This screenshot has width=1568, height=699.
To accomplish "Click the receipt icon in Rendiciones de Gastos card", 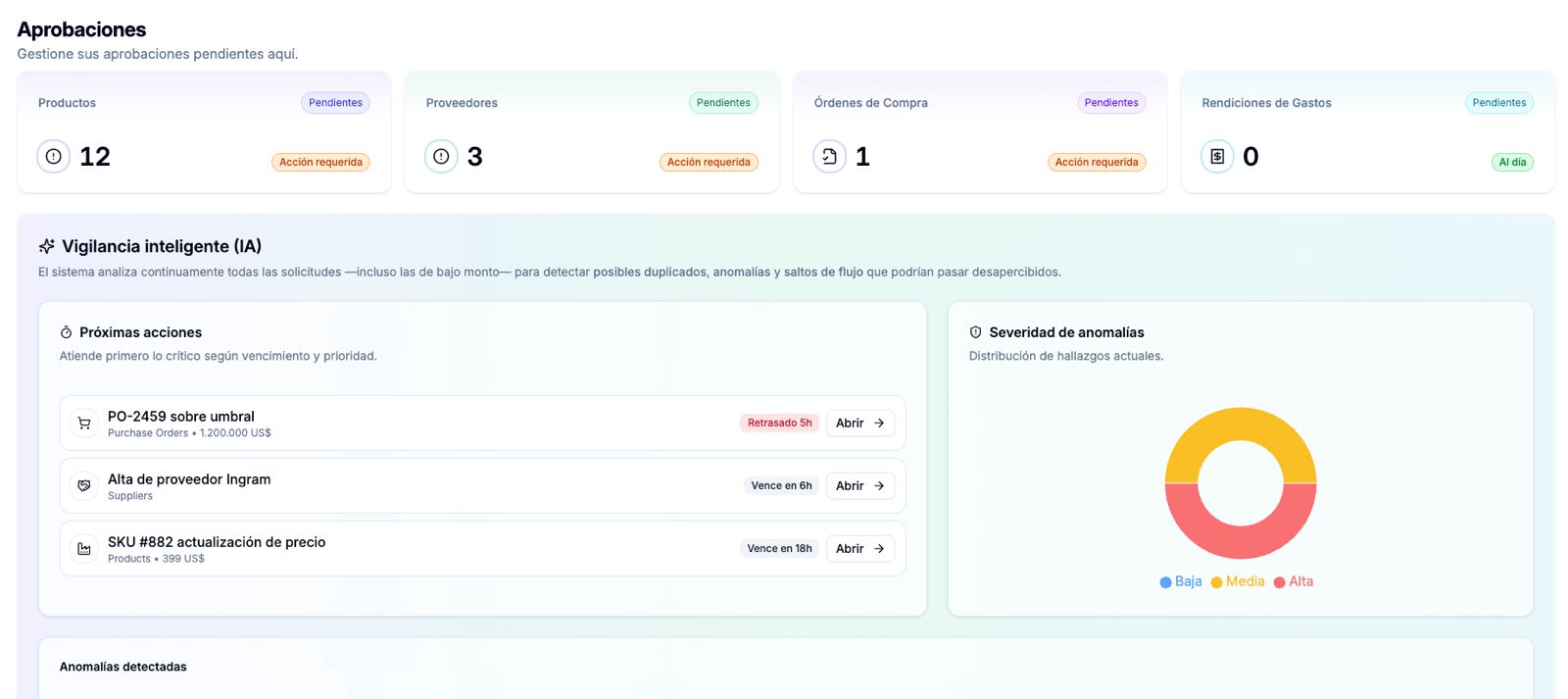I will [x=1217, y=156].
